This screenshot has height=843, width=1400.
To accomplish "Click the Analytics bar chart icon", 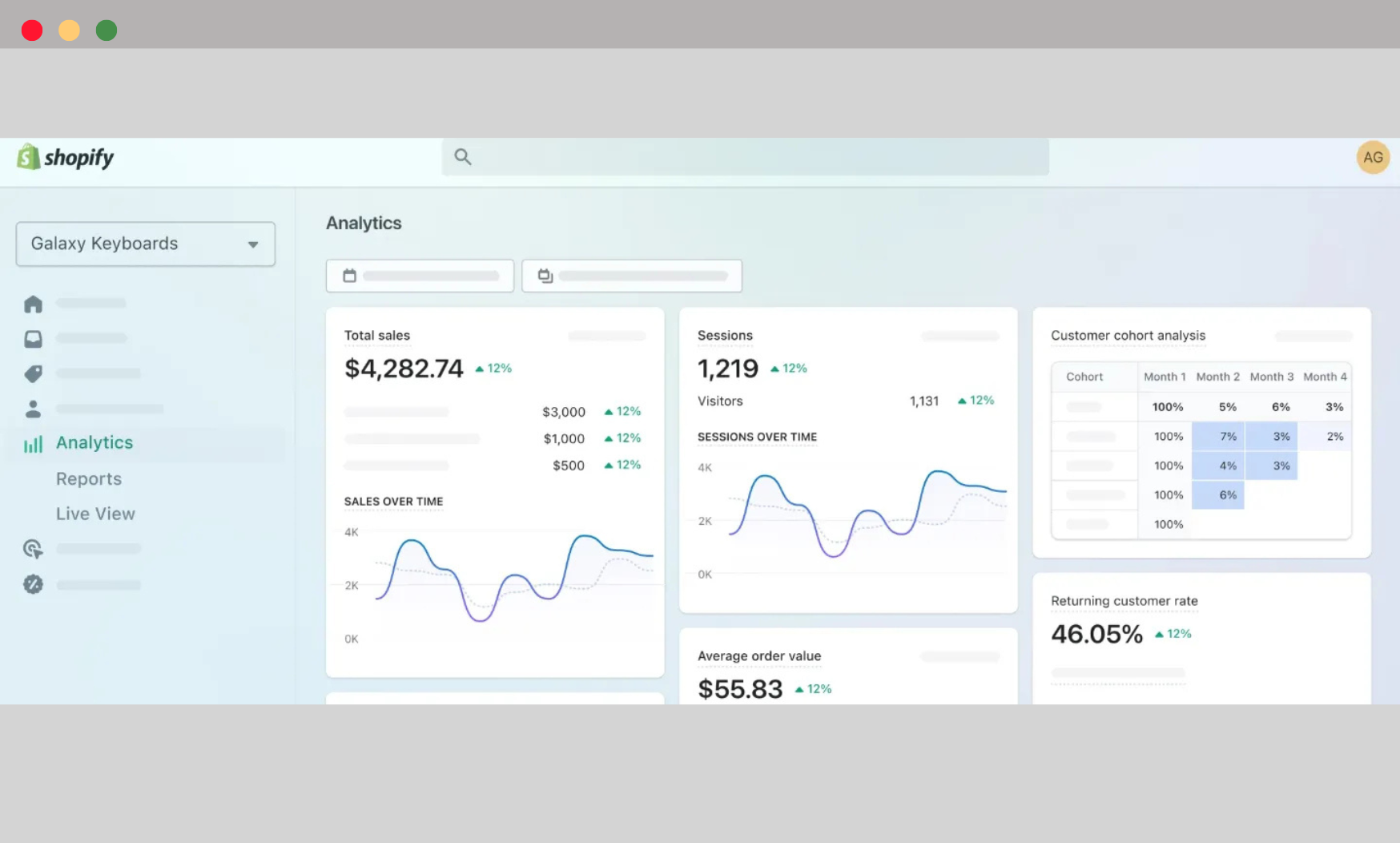I will (32, 443).
